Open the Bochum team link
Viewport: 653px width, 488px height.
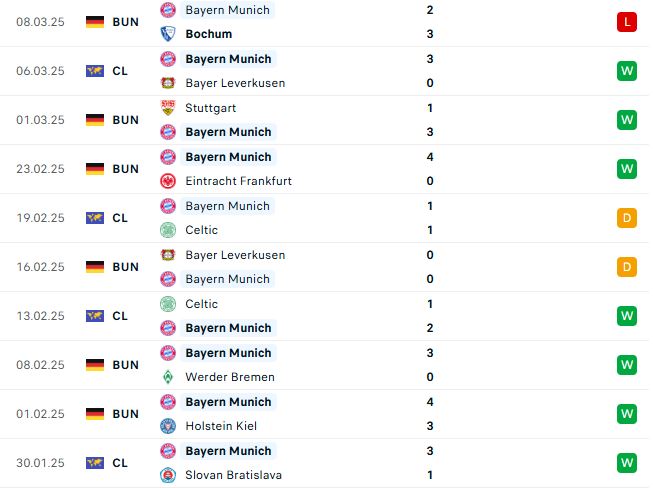(209, 34)
